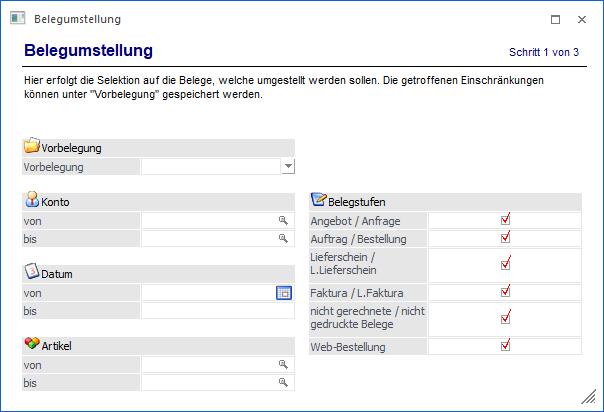Viewport: 604px width, 412px height.
Task: Focus the Datum 'bis' input field
Action: [216, 311]
